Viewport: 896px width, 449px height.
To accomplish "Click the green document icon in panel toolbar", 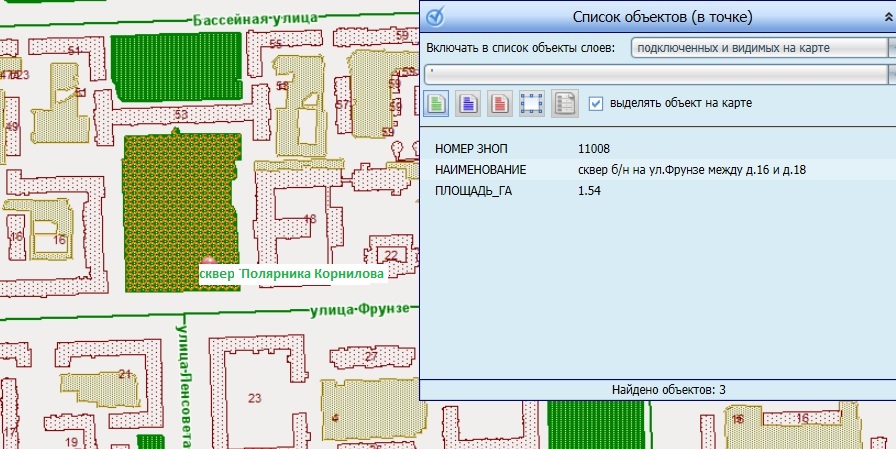I will click(436, 103).
